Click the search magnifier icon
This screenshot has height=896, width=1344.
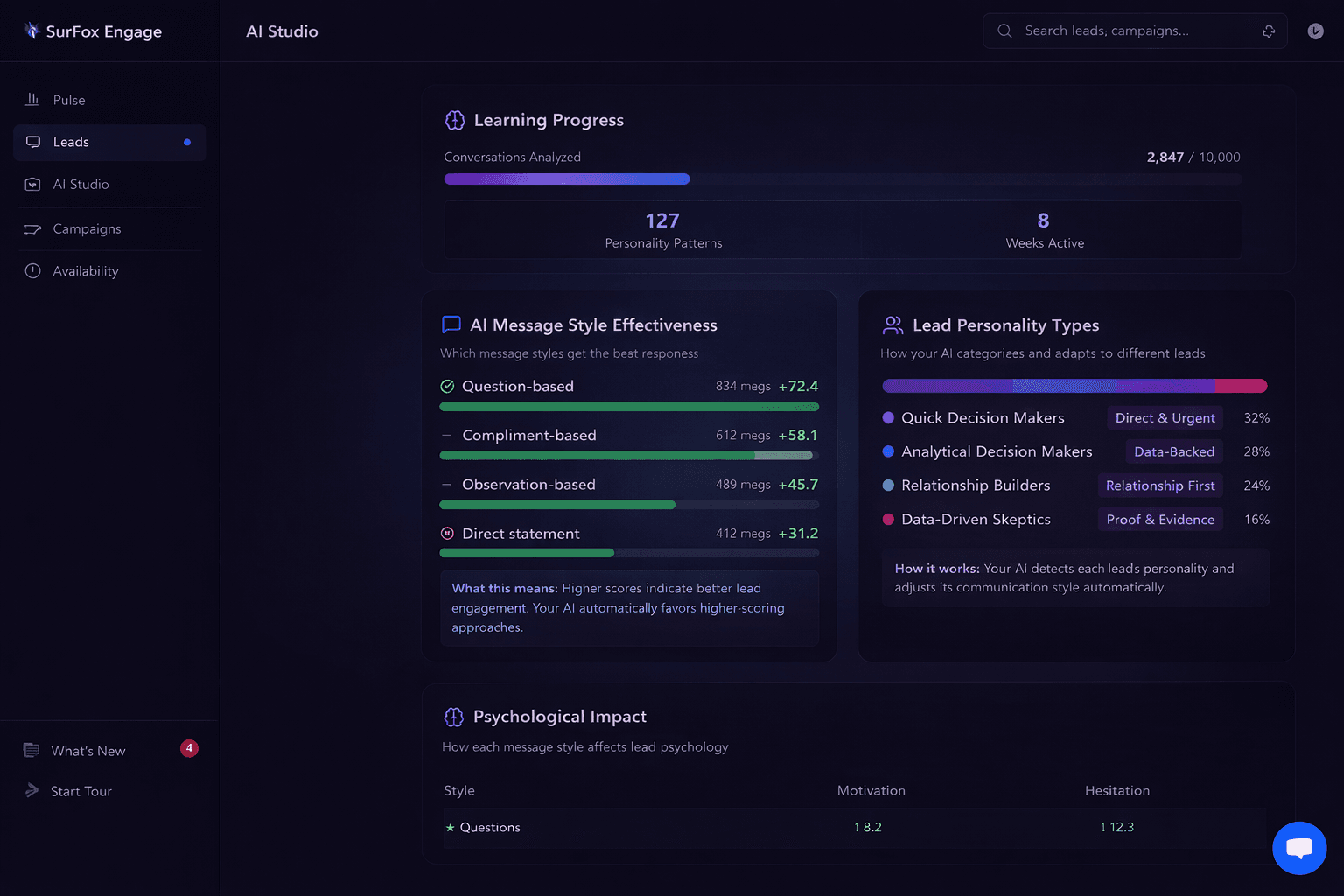1004,30
